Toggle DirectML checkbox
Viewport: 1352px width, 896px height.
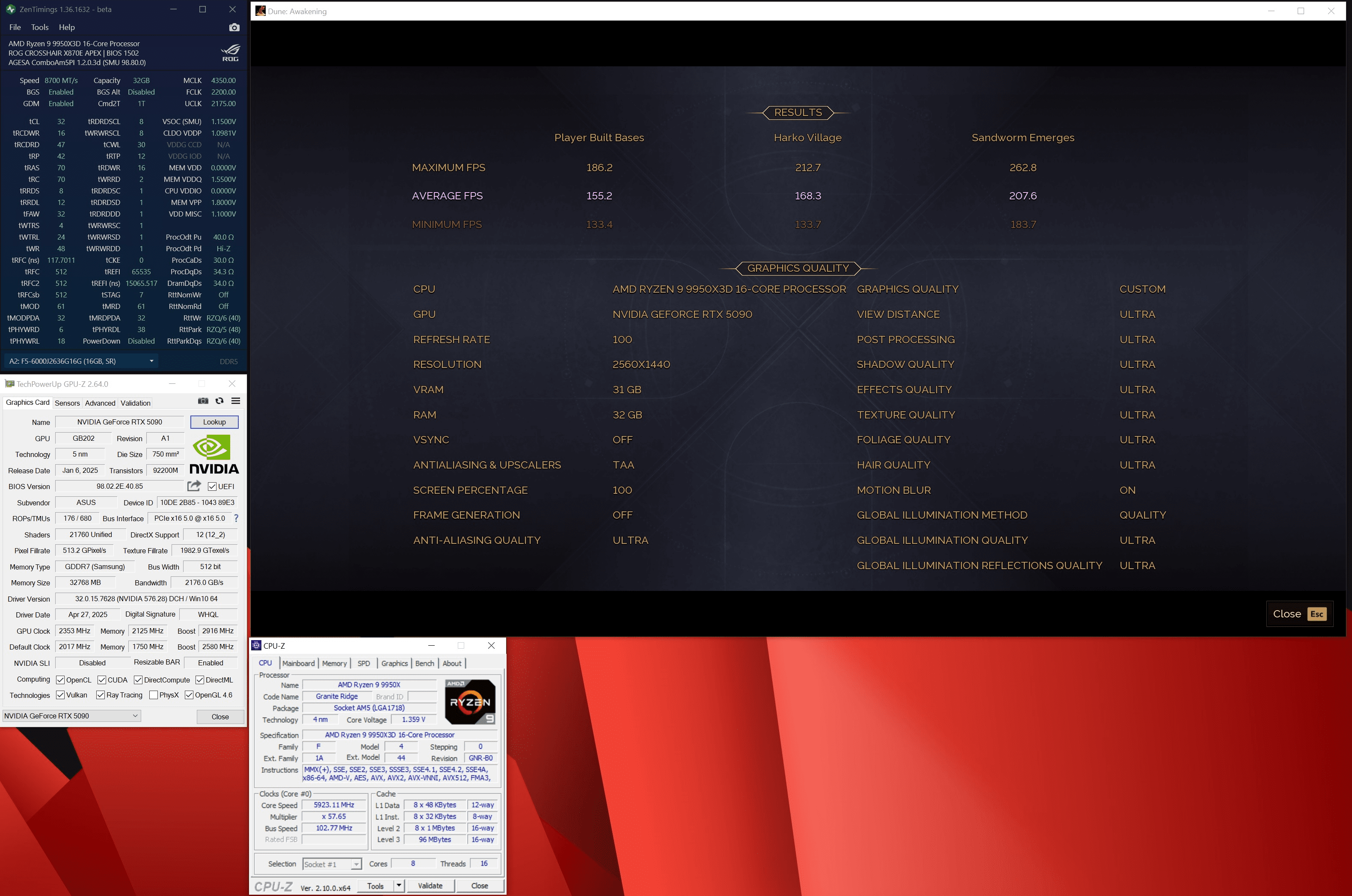(x=199, y=680)
